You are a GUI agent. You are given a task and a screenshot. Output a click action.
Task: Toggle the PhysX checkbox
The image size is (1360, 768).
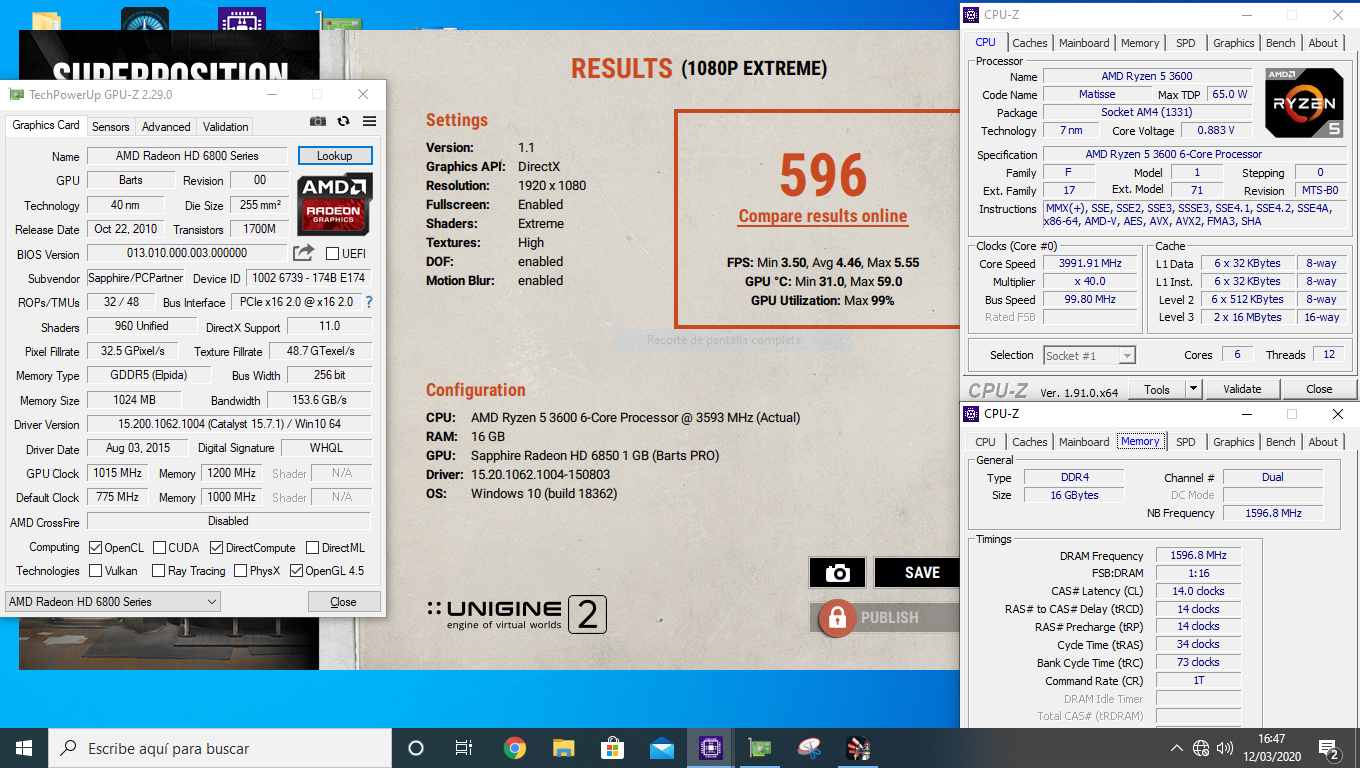pos(240,571)
